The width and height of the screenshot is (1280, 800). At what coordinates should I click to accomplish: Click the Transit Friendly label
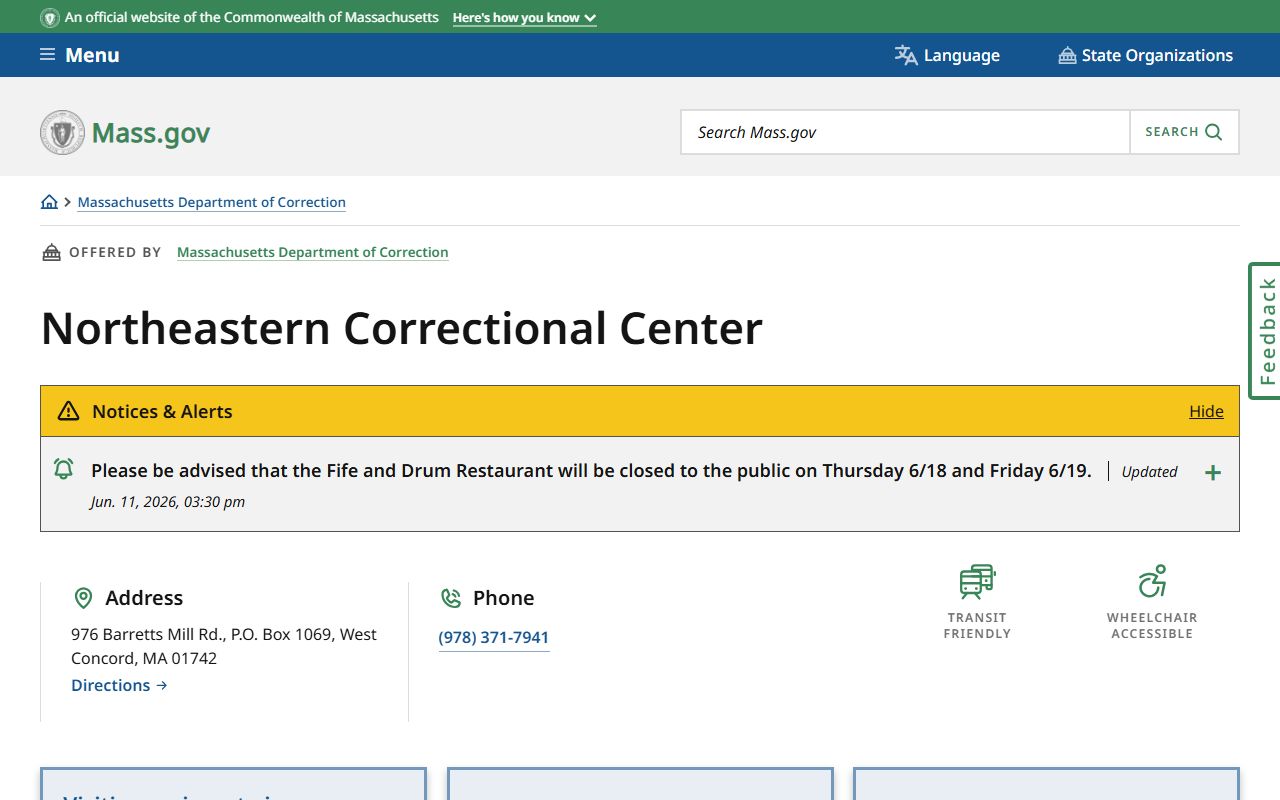coord(977,626)
